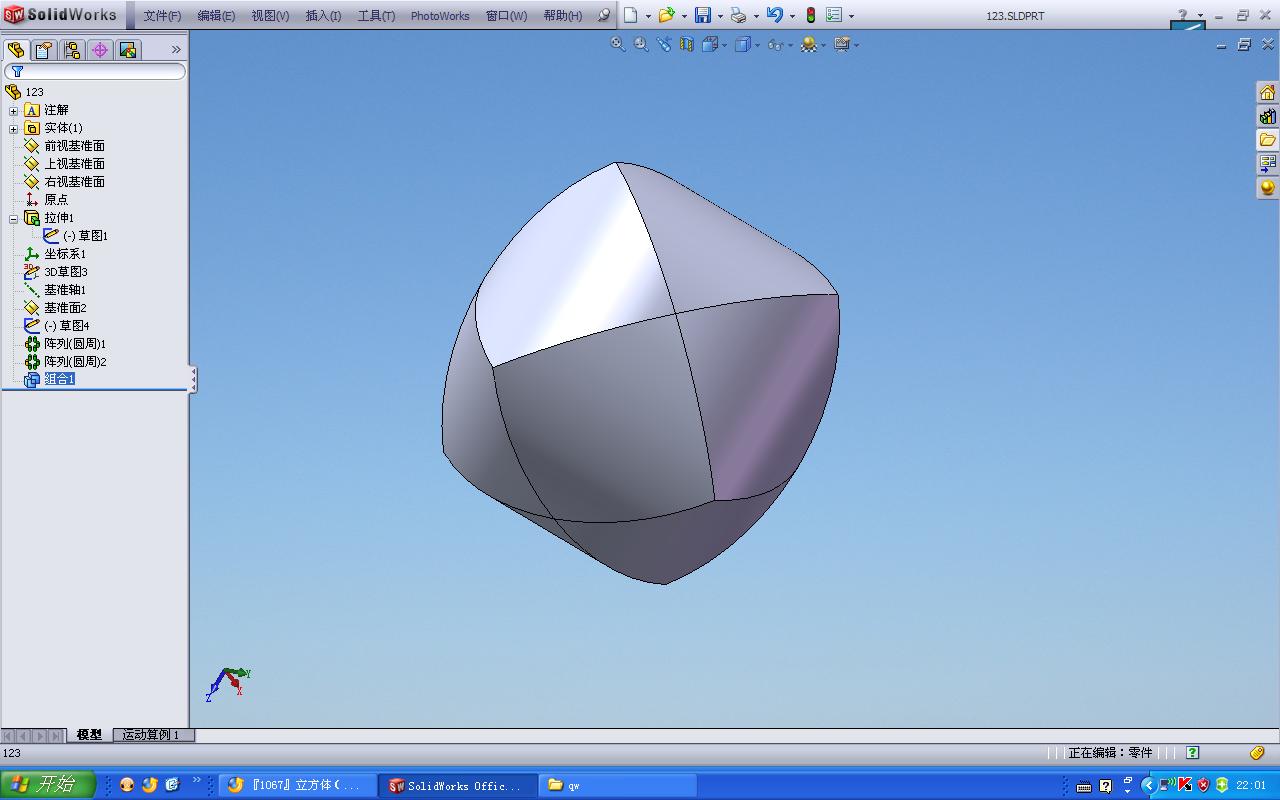Click the Print icon
Viewport: 1280px width, 800px height.
(738, 15)
